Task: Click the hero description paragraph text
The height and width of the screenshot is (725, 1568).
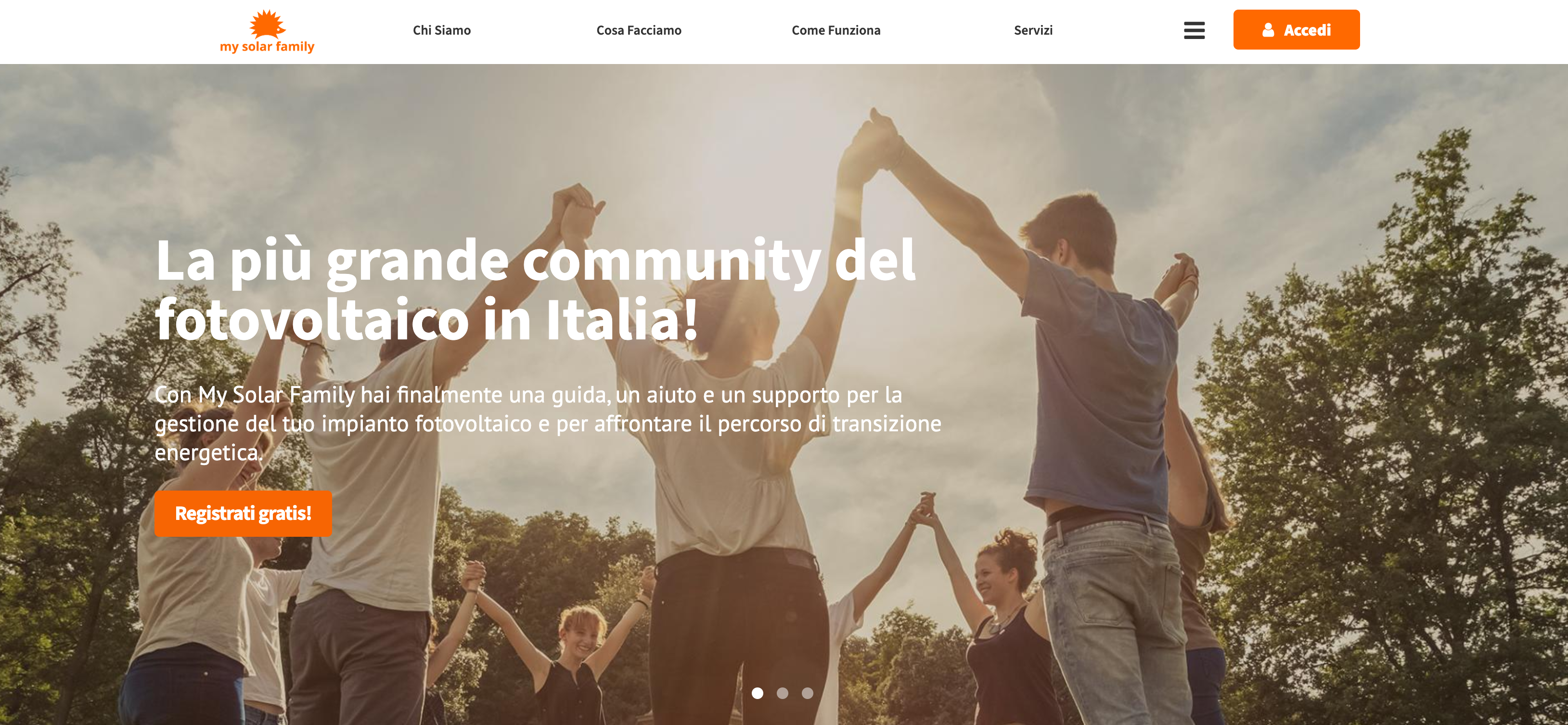Action: pyautogui.click(x=548, y=424)
